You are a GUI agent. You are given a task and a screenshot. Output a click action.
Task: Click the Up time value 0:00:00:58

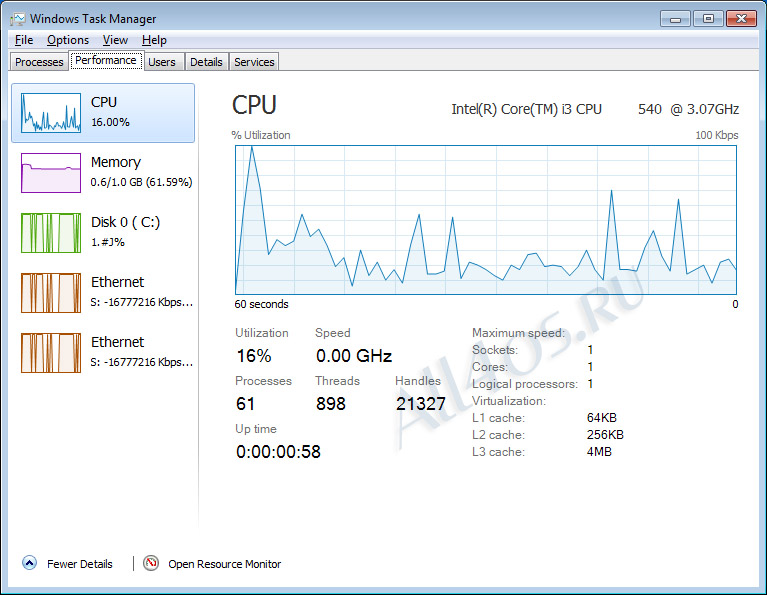(x=278, y=452)
